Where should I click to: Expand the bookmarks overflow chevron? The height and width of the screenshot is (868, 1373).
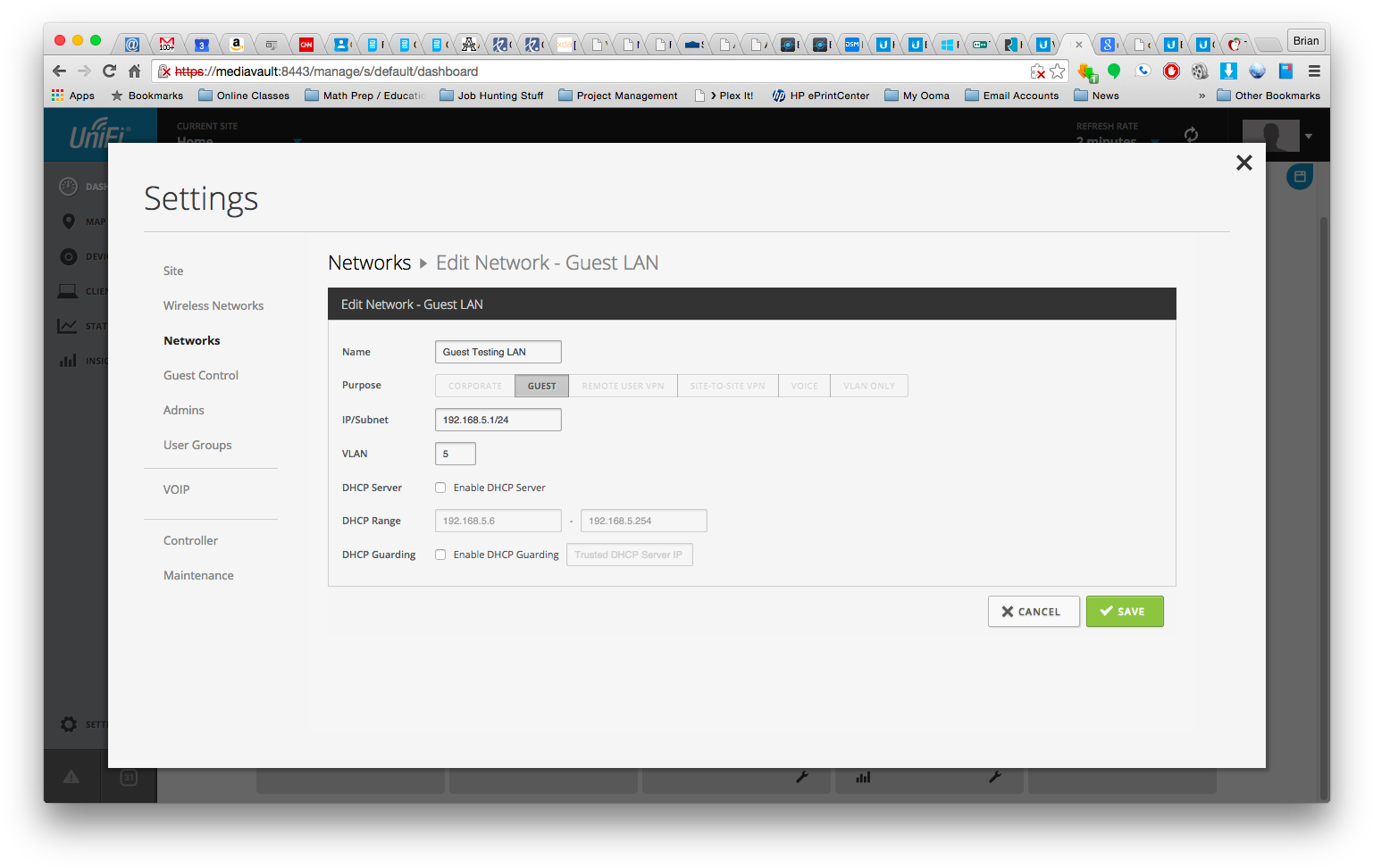pyautogui.click(x=1201, y=96)
